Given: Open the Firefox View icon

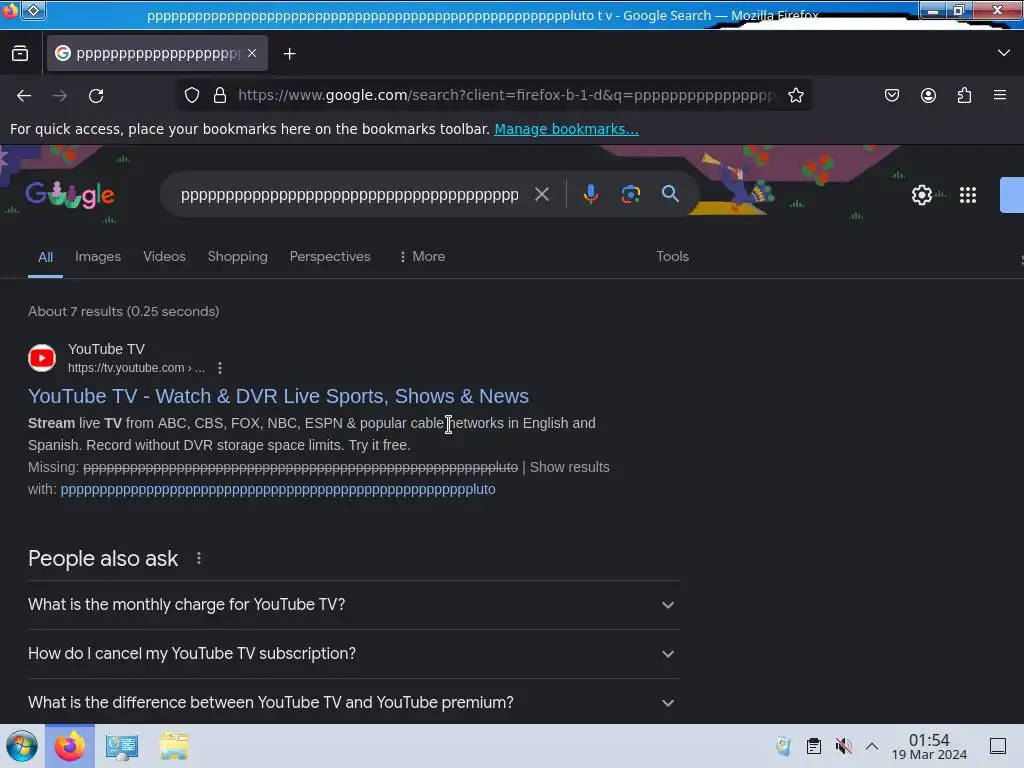Looking at the screenshot, I should click(20, 54).
